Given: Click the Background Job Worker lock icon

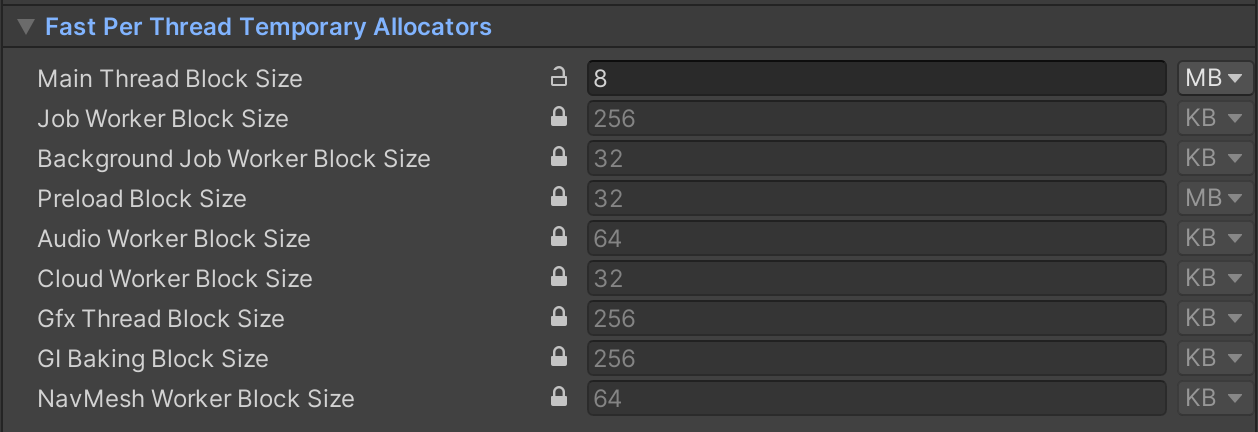Looking at the screenshot, I should click(x=559, y=158).
